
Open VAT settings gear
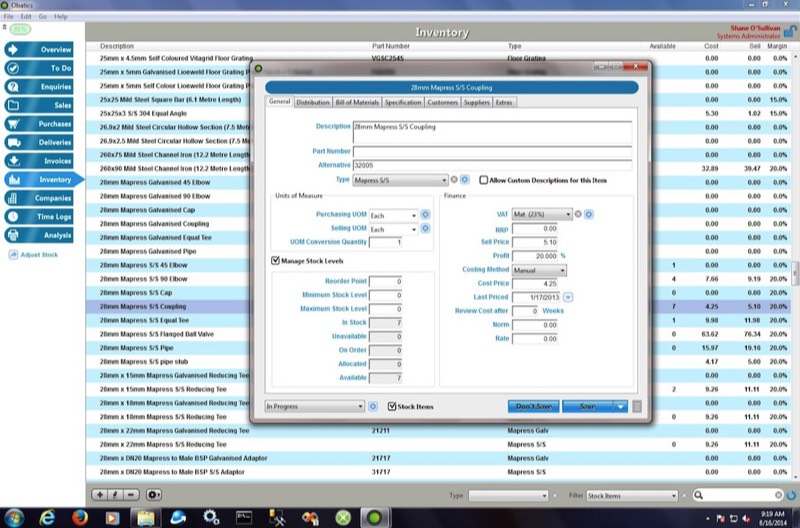tap(588, 214)
